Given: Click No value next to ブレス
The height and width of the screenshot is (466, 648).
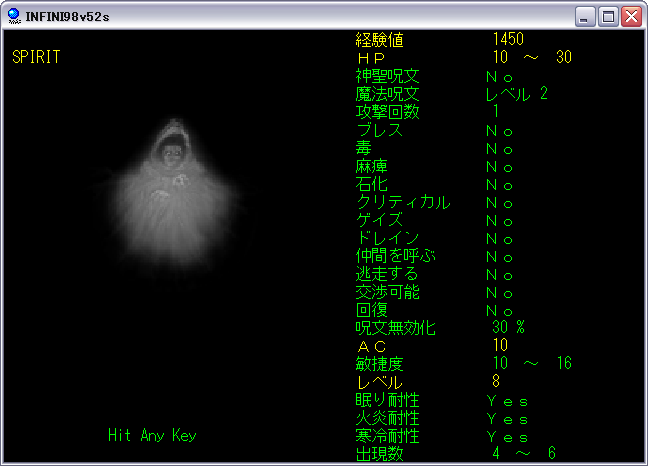Looking at the screenshot, I should [x=500, y=131].
